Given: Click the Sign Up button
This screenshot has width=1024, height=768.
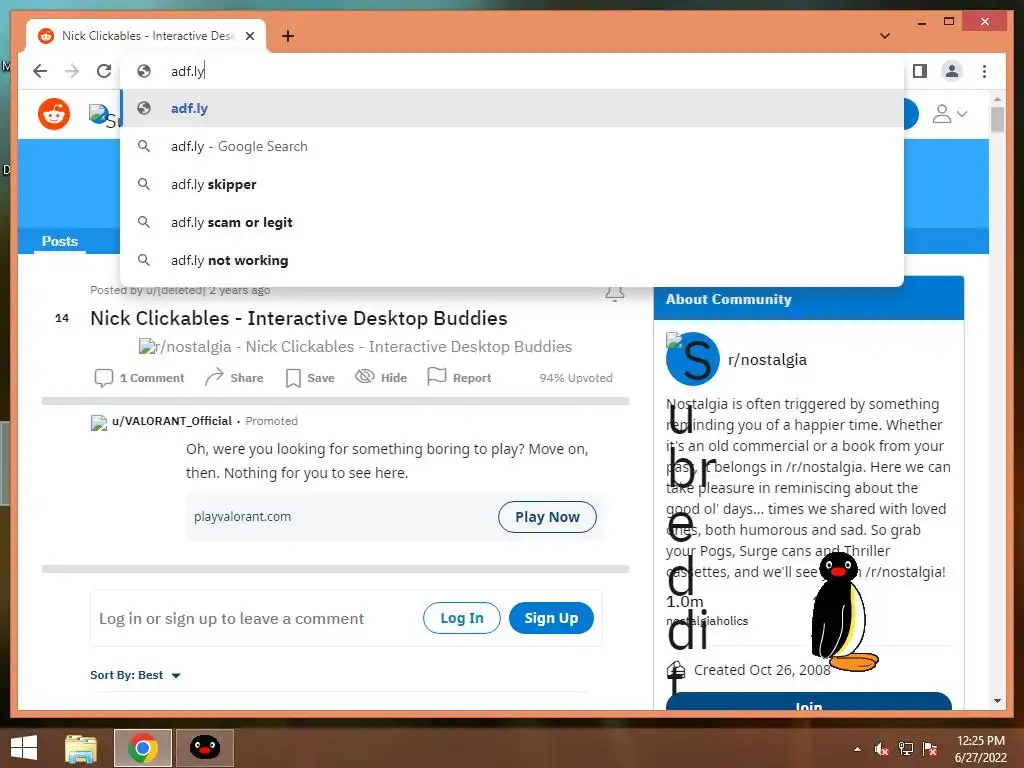Looking at the screenshot, I should click(551, 618).
